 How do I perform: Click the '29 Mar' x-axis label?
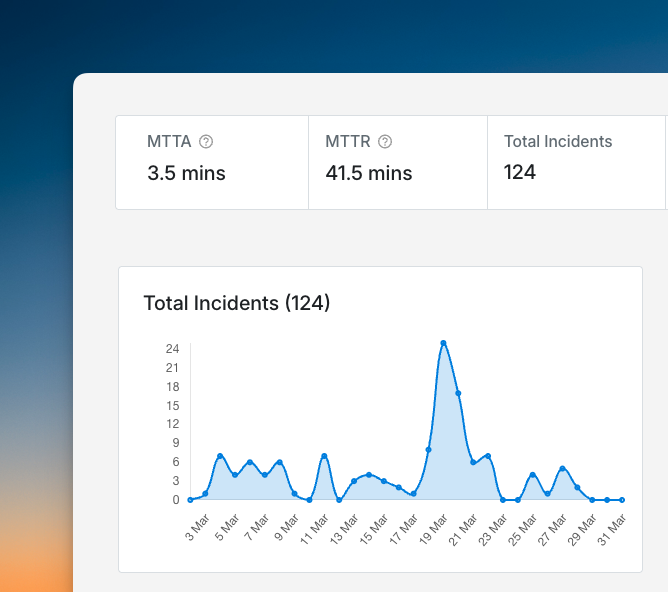[x=582, y=529]
